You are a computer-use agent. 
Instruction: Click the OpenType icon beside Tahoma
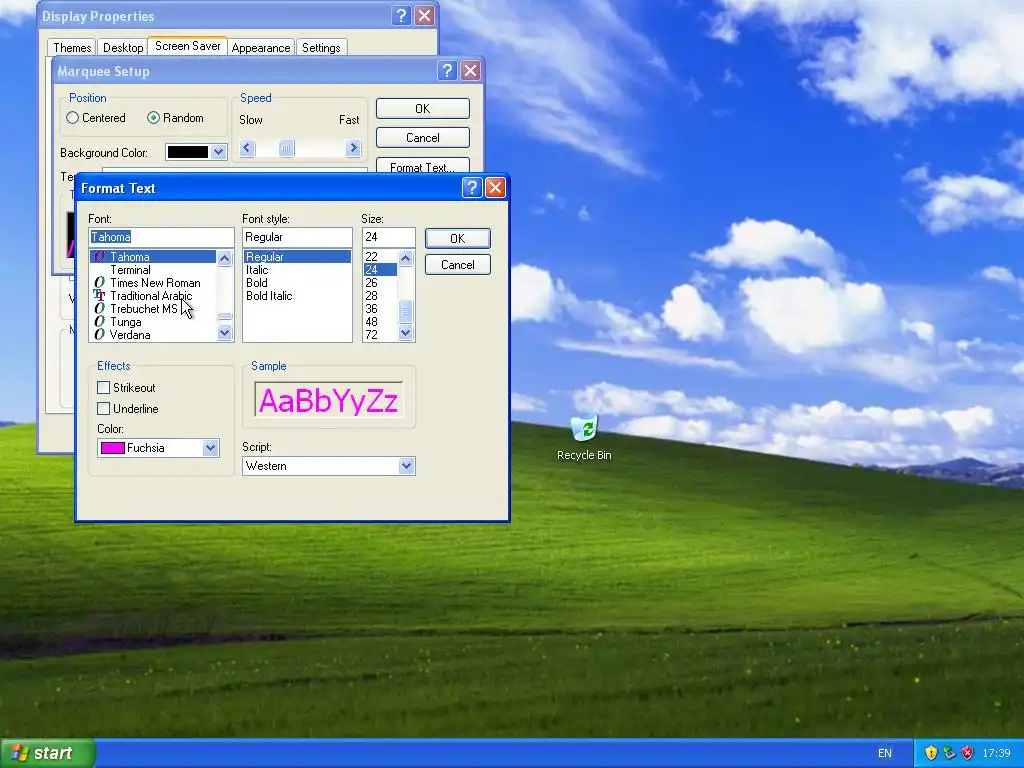99,257
